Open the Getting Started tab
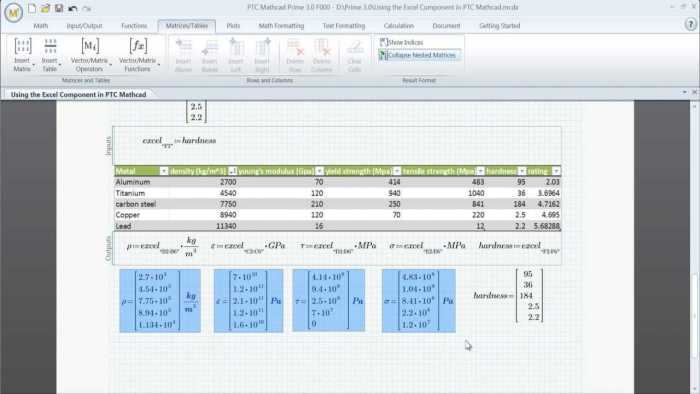 pyautogui.click(x=500, y=26)
